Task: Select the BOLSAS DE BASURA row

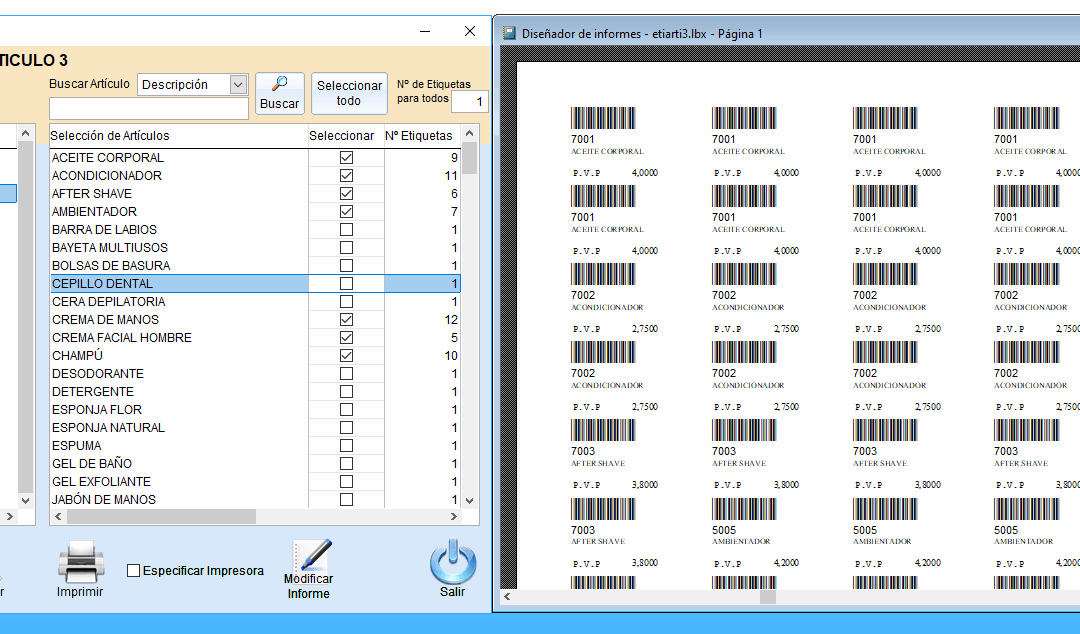Action: click(x=255, y=265)
